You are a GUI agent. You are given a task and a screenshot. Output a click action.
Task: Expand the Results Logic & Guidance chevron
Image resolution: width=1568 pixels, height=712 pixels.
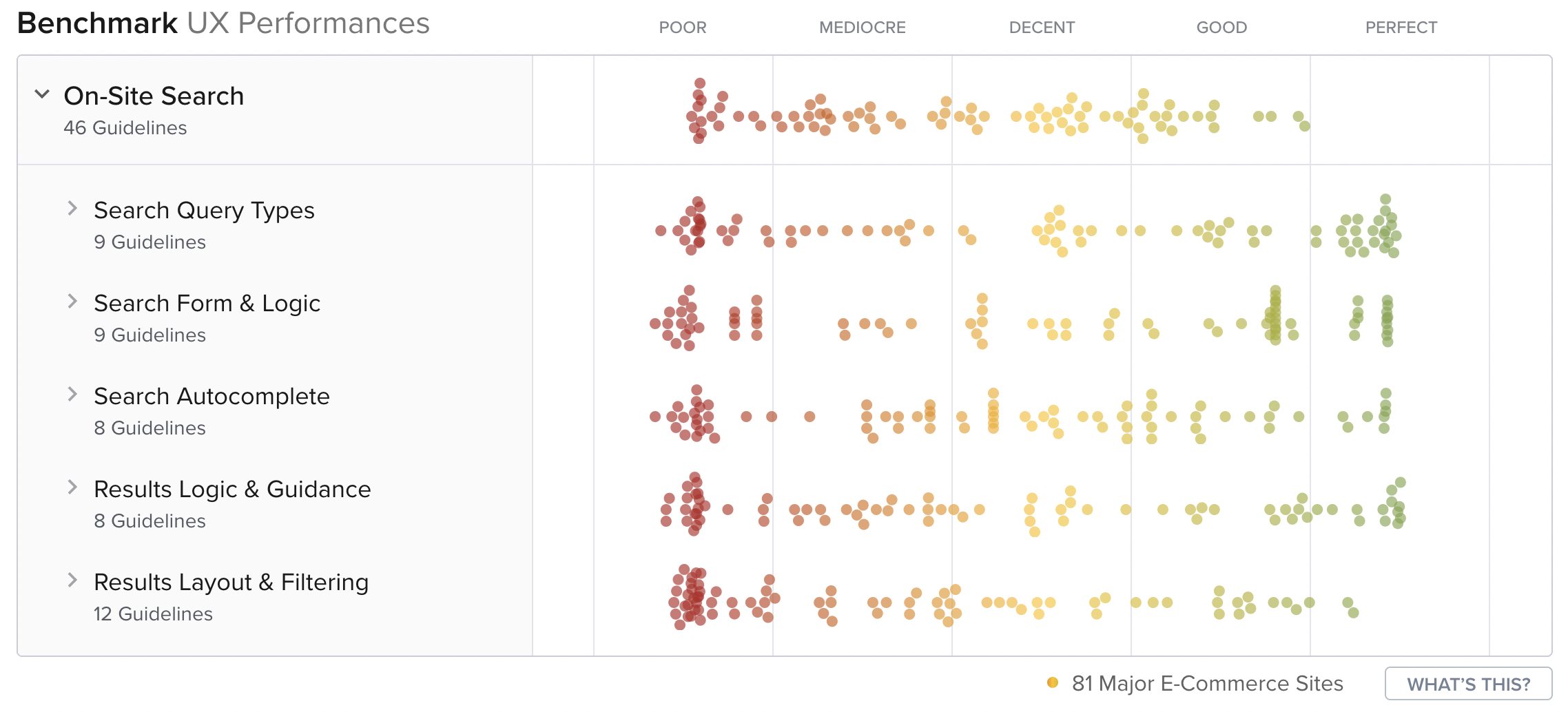click(x=72, y=487)
